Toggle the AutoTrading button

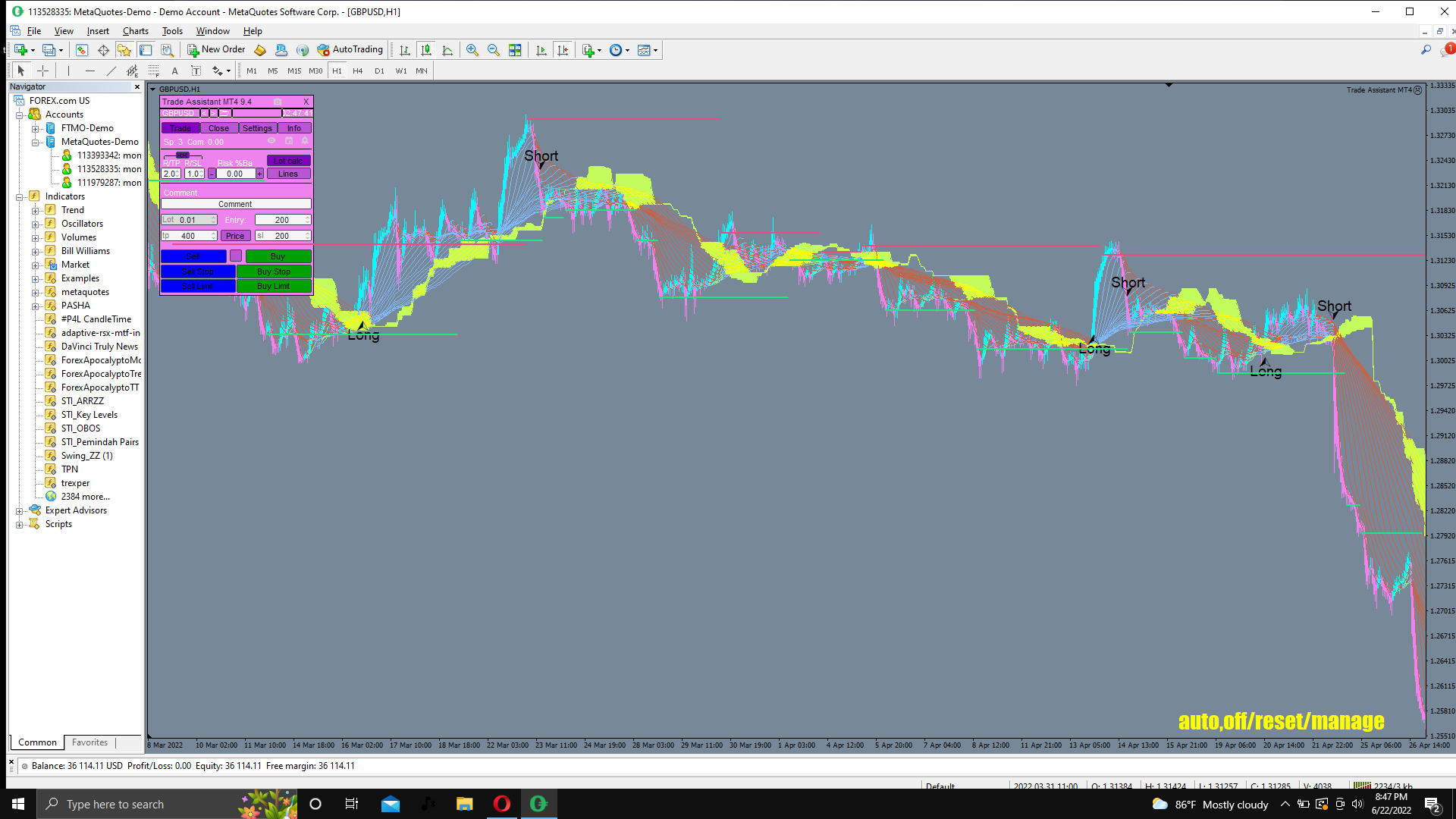[350, 50]
